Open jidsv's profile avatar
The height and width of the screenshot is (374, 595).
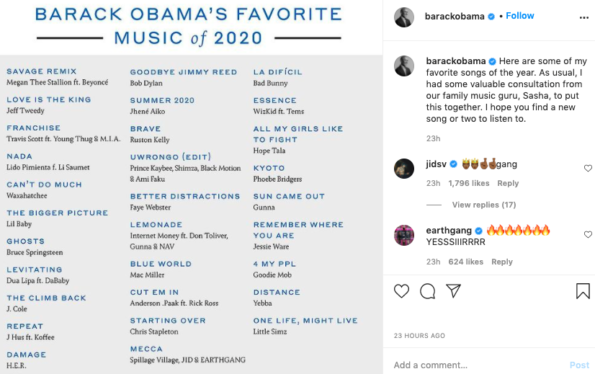[404, 168]
